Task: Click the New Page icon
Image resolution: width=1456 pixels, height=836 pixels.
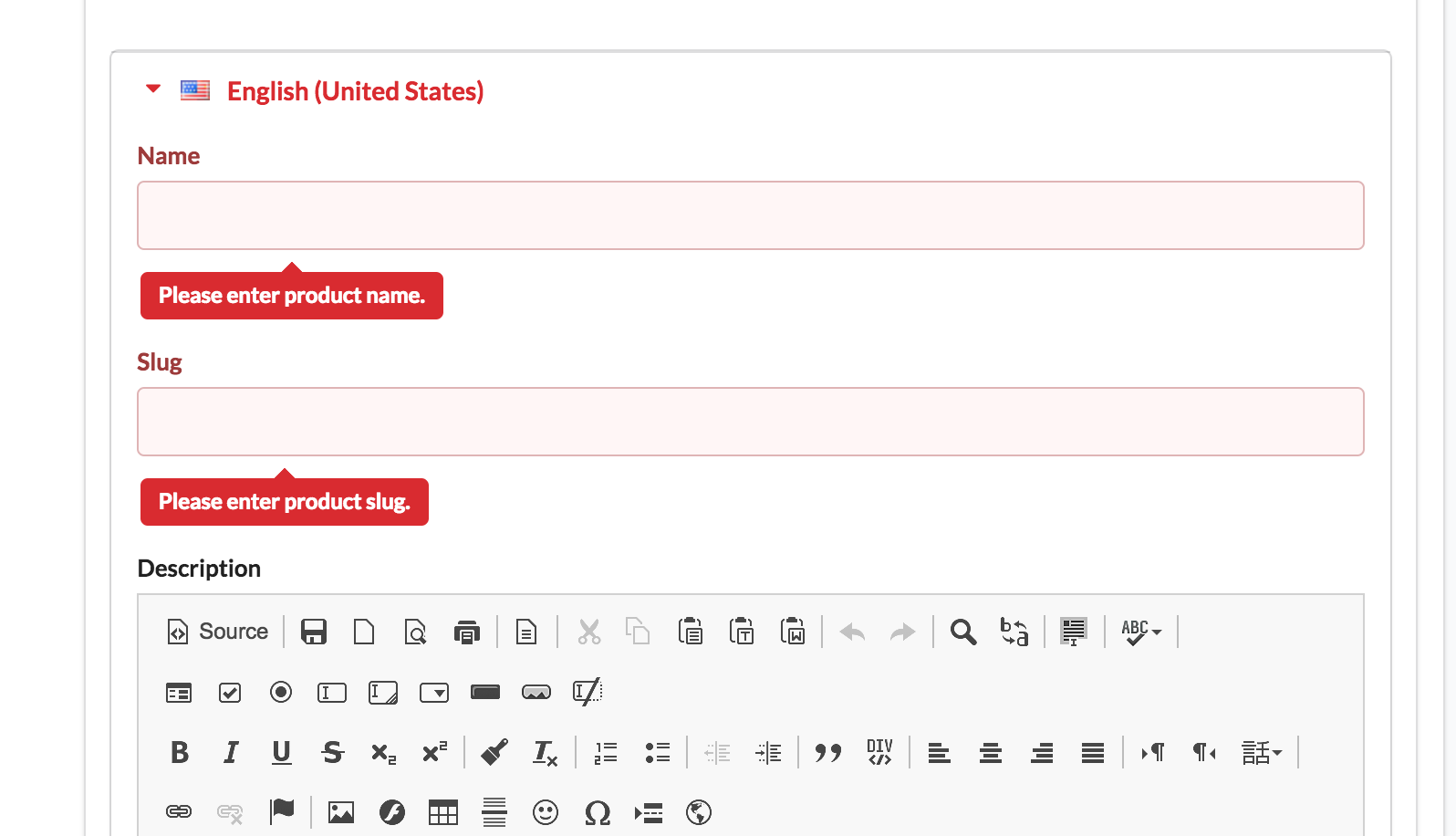Action: click(x=364, y=632)
